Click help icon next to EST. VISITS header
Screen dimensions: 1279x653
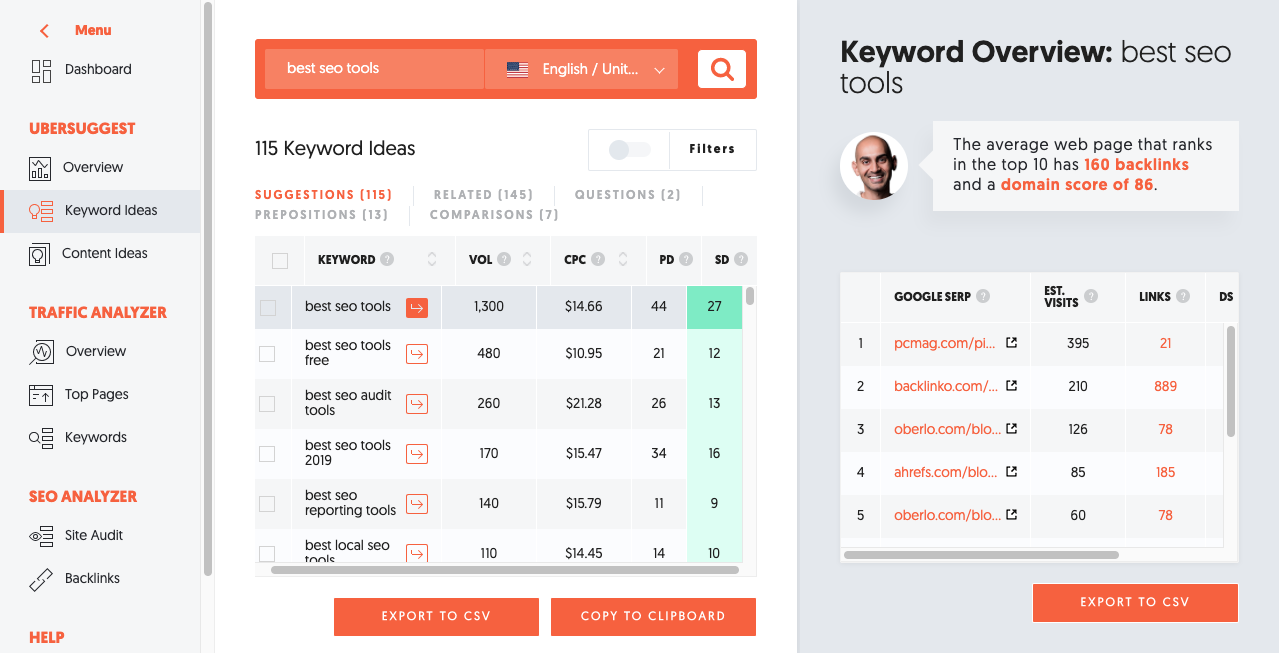coord(1090,296)
